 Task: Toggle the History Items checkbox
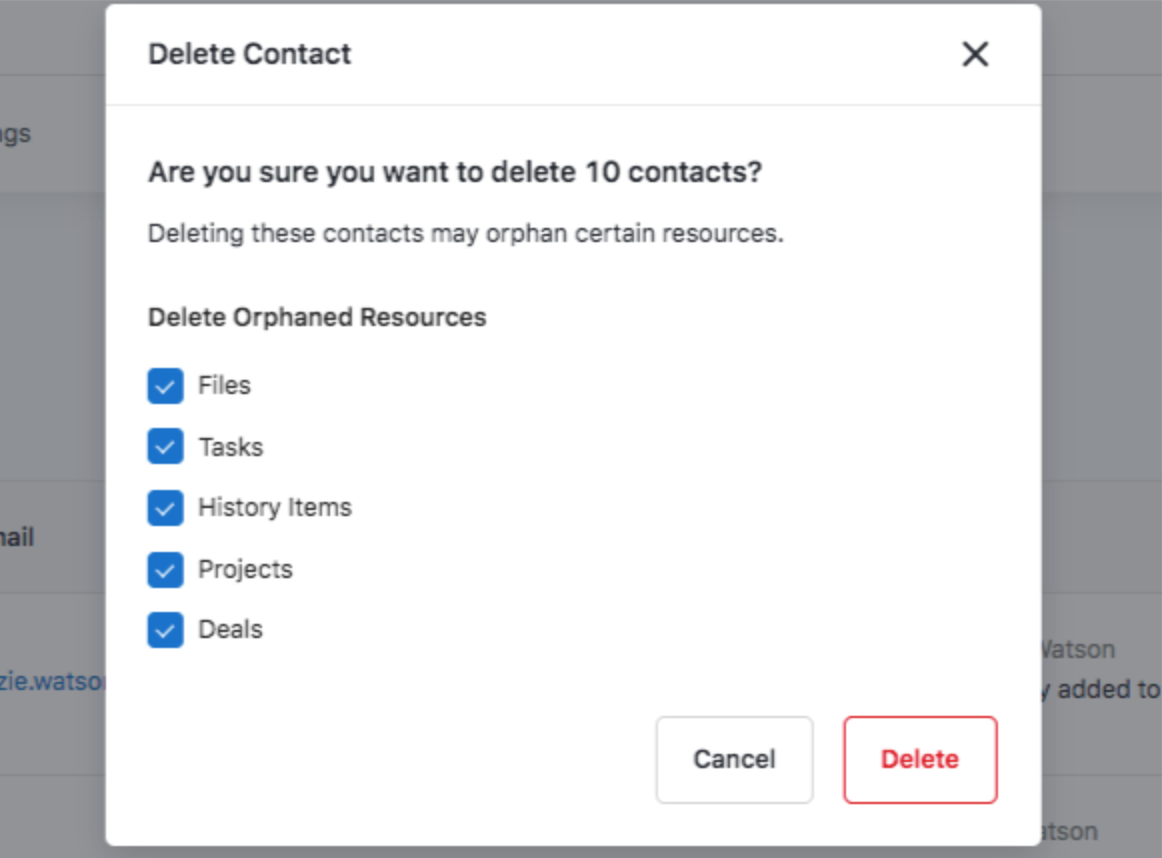(166, 508)
